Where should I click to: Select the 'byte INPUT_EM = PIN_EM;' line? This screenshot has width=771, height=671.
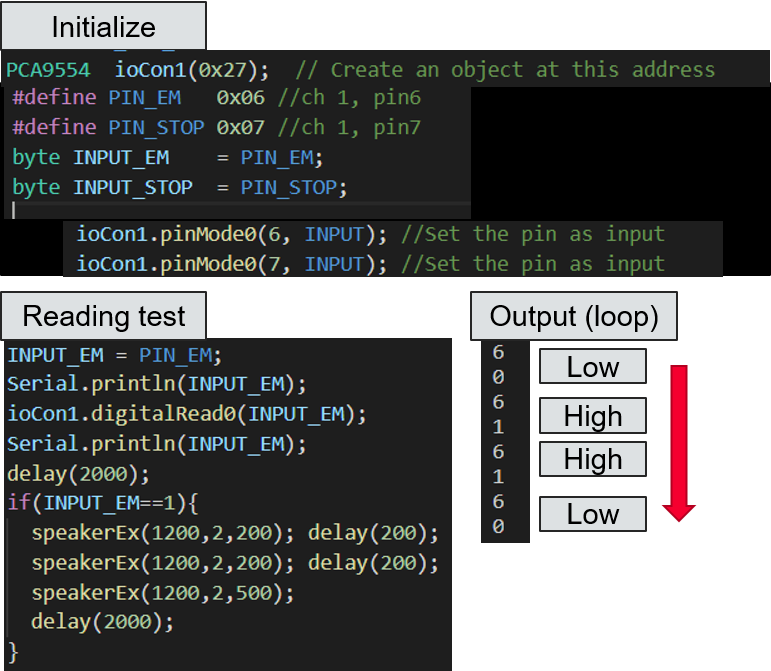pos(168,158)
